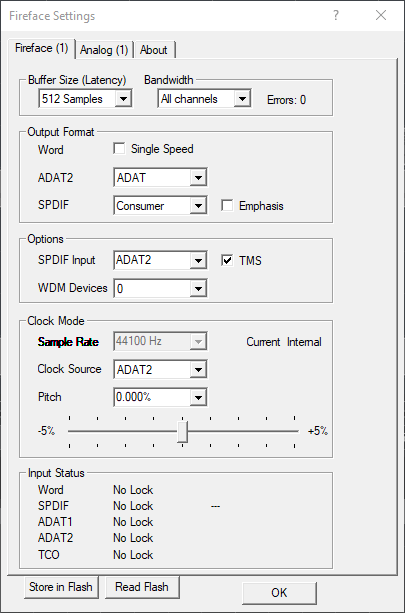The image size is (405, 613).
Task: Click the ADAT1 No Lock status
Action: [x=133, y=522]
